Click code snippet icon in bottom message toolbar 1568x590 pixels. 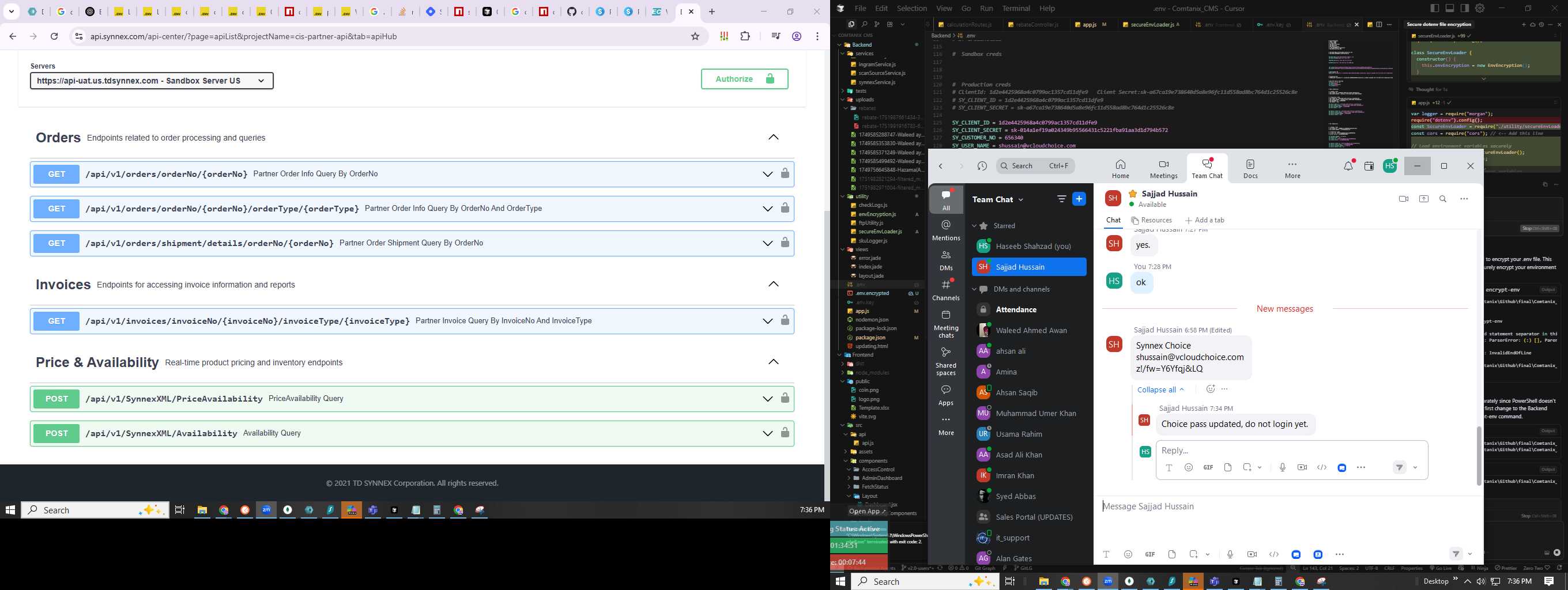[x=1273, y=554]
